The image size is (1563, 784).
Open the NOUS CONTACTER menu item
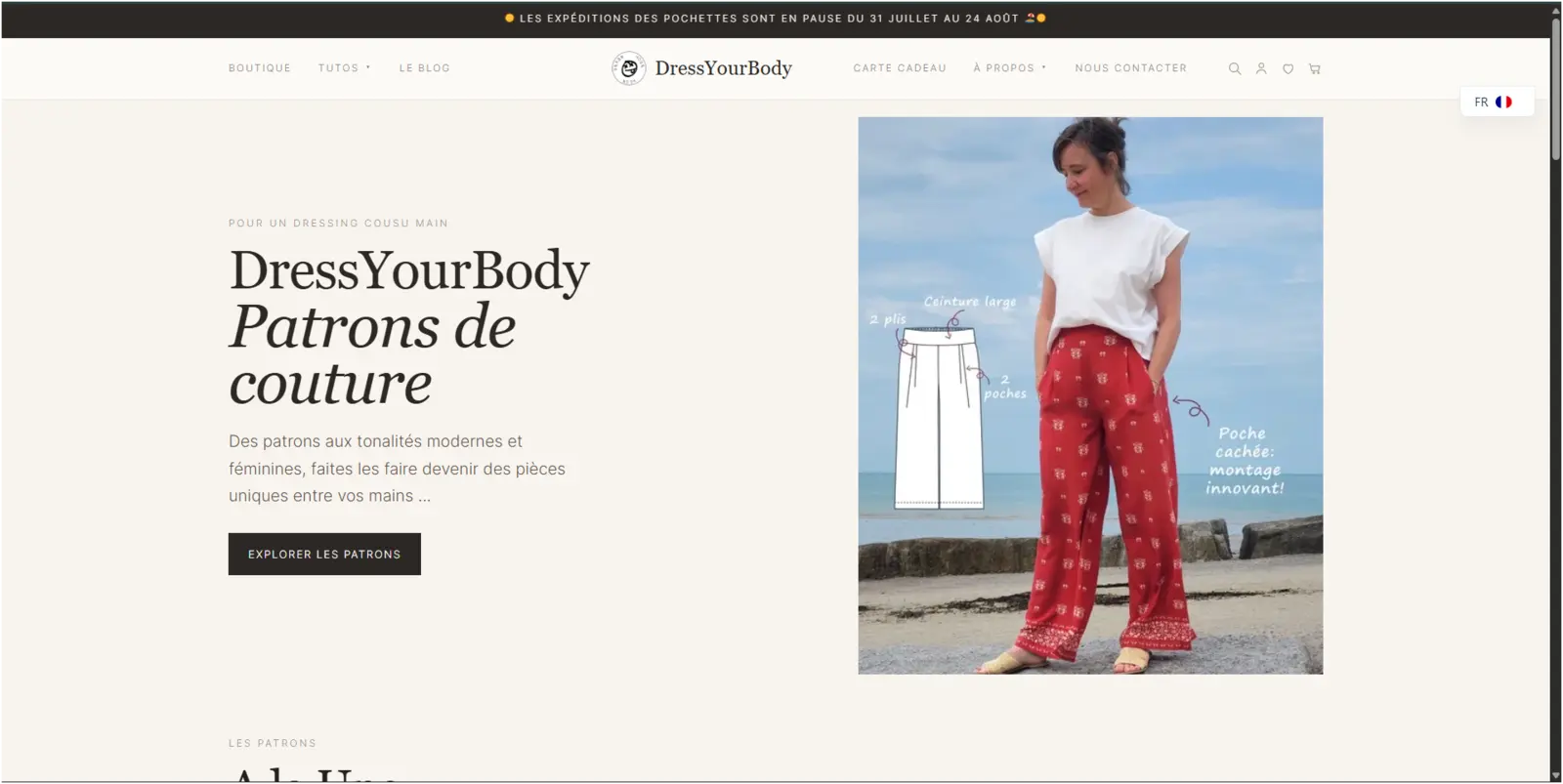[x=1131, y=68]
